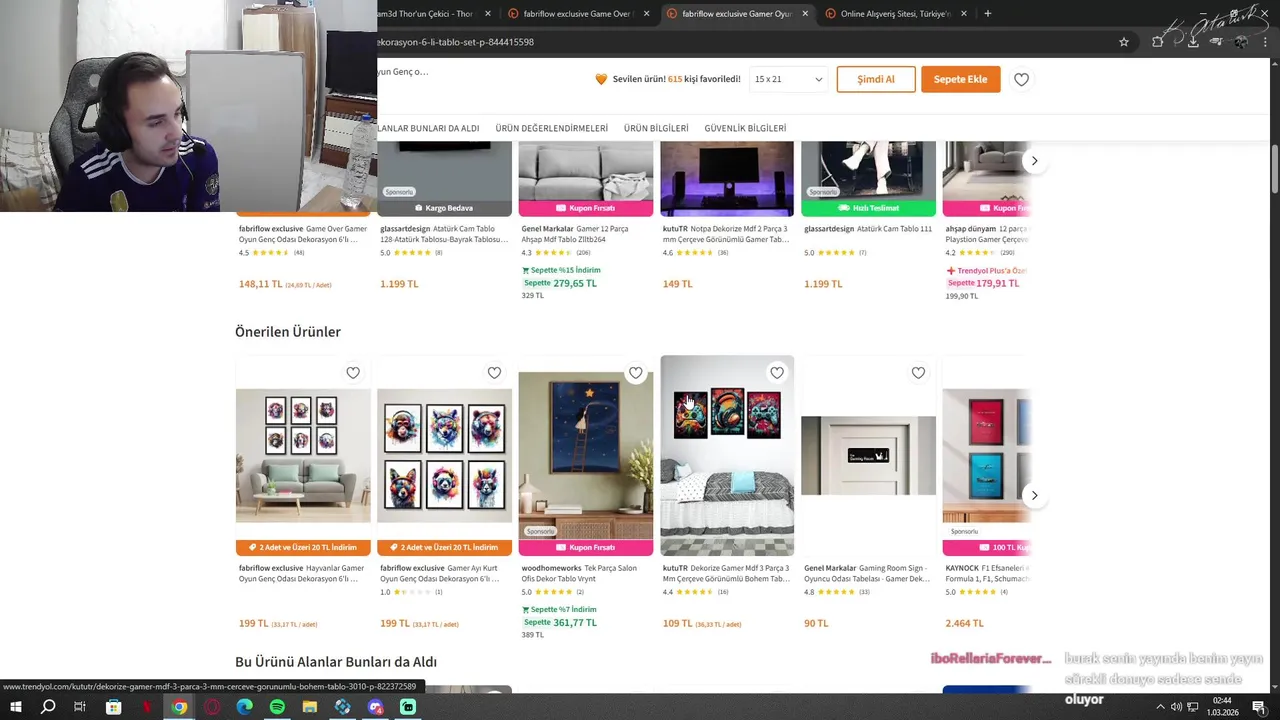
Task: Click the Şimdi Al button
Action: point(876,79)
